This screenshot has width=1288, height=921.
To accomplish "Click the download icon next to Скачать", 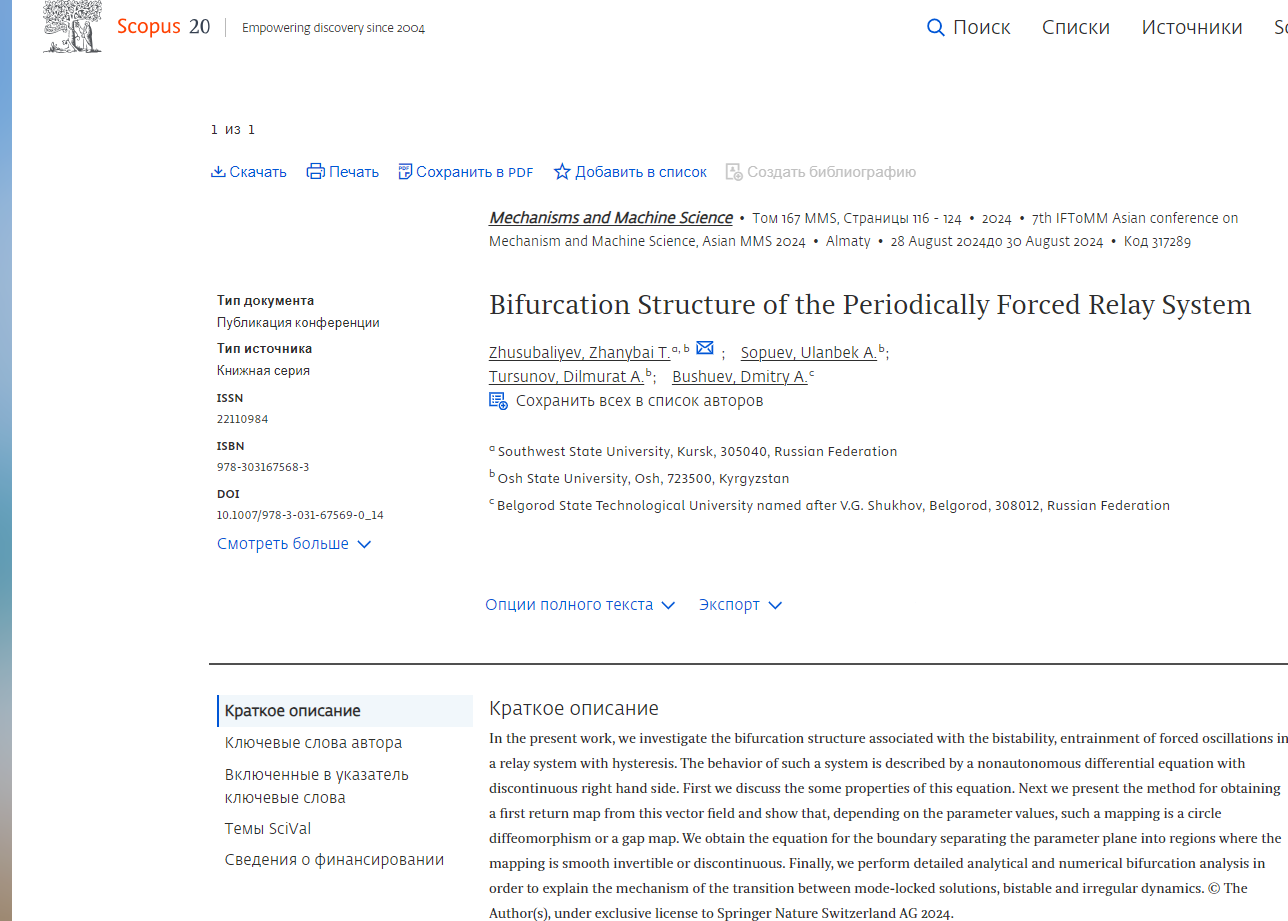I will (x=218, y=171).
